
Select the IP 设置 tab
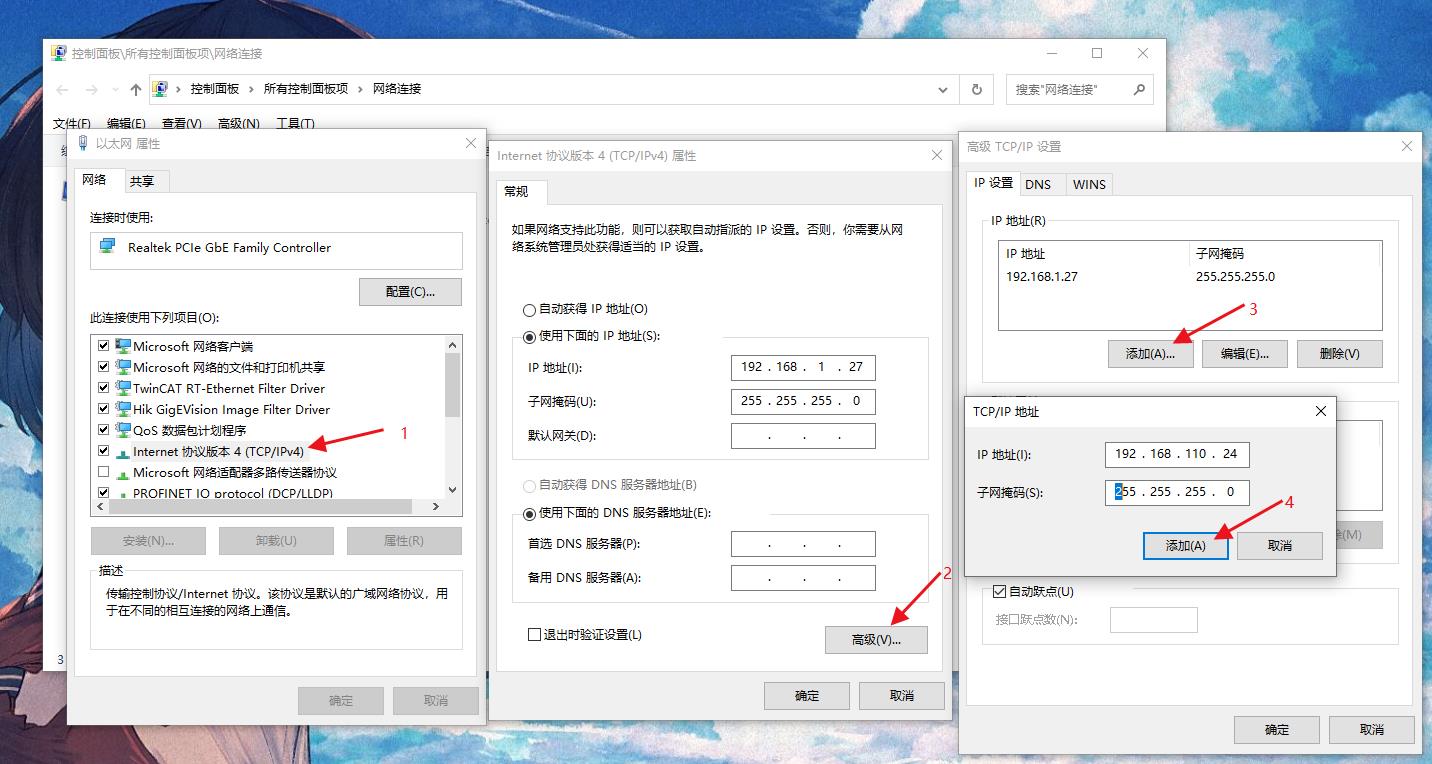(x=993, y=183)
